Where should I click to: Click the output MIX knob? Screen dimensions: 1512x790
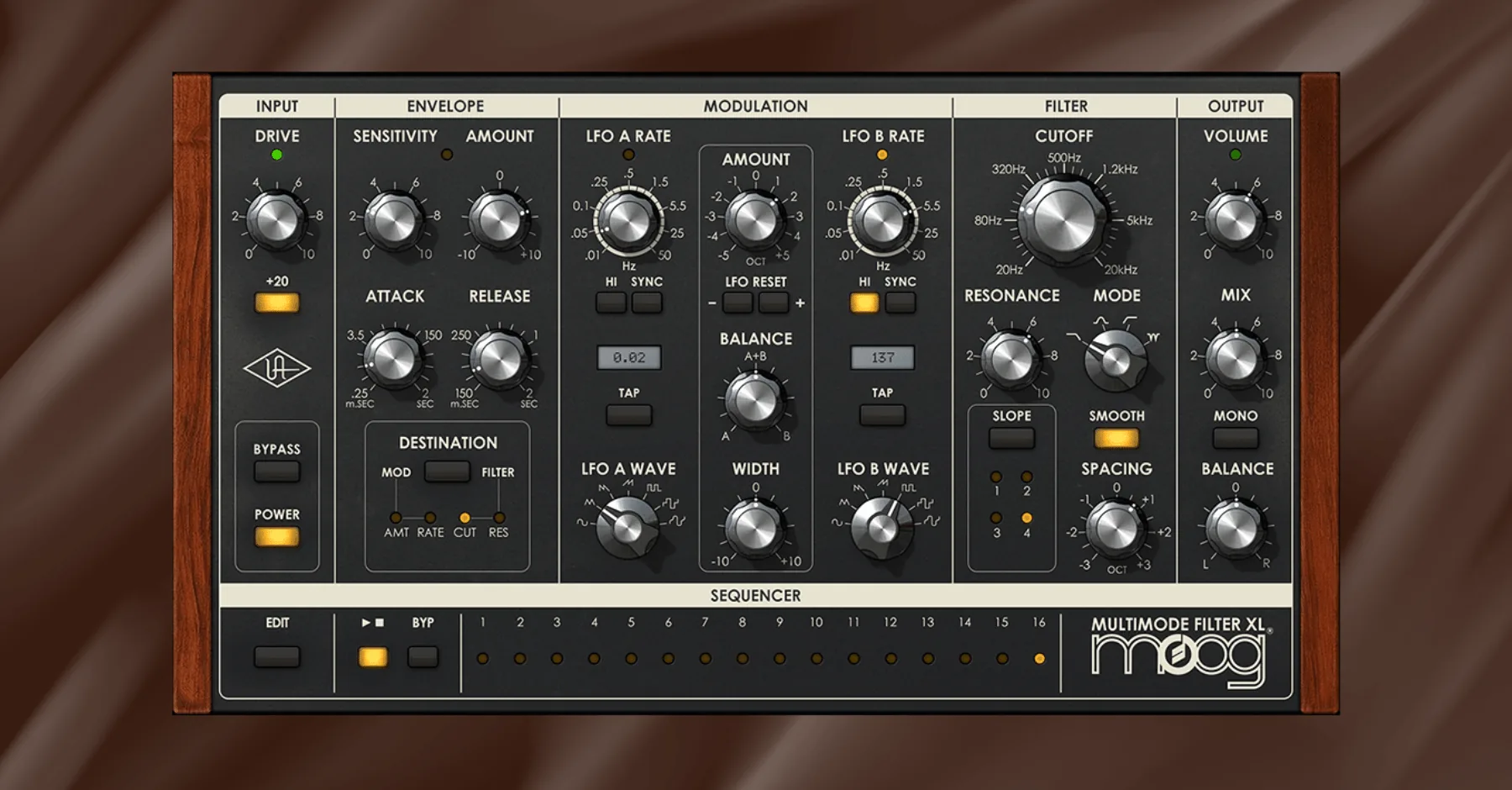pyautogui.click(x=1235, y=360)
